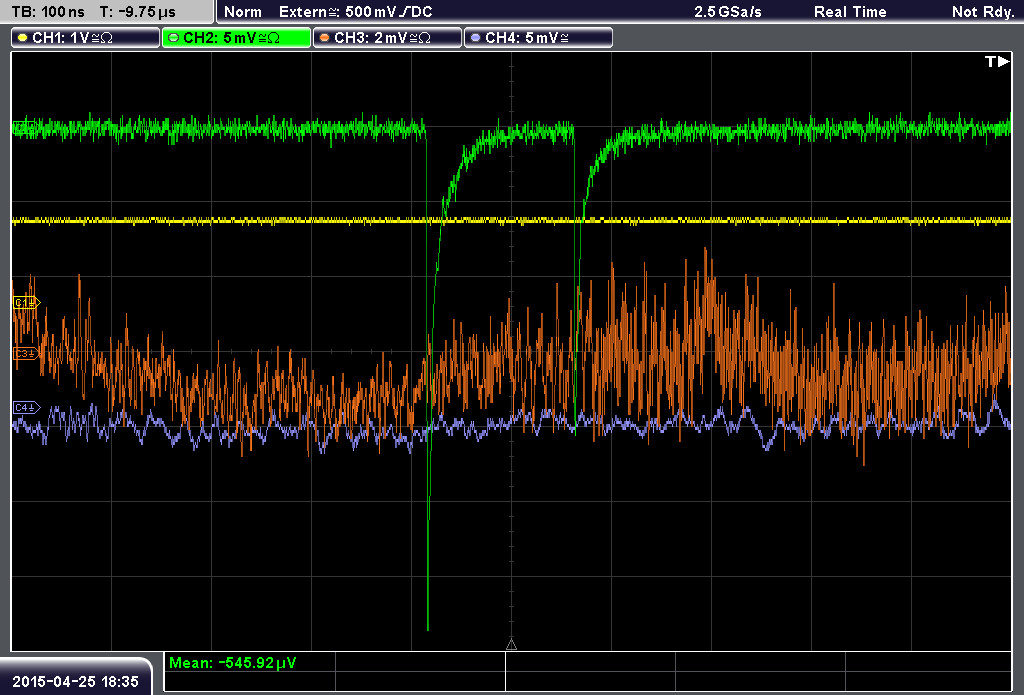Click the green C2 ground level marker
Screen dimensions: 1024x695
25,127
